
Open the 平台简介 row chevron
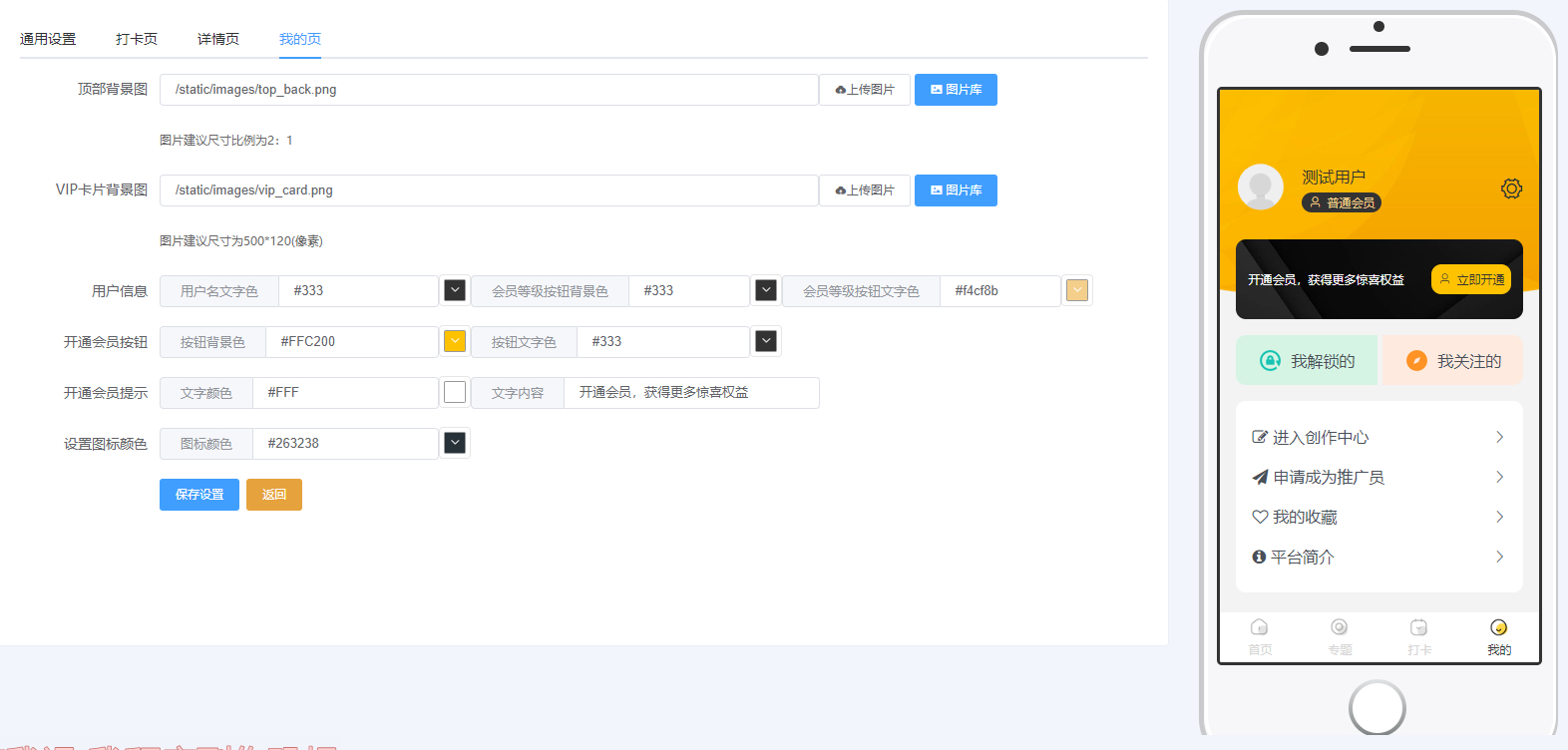1499,558
